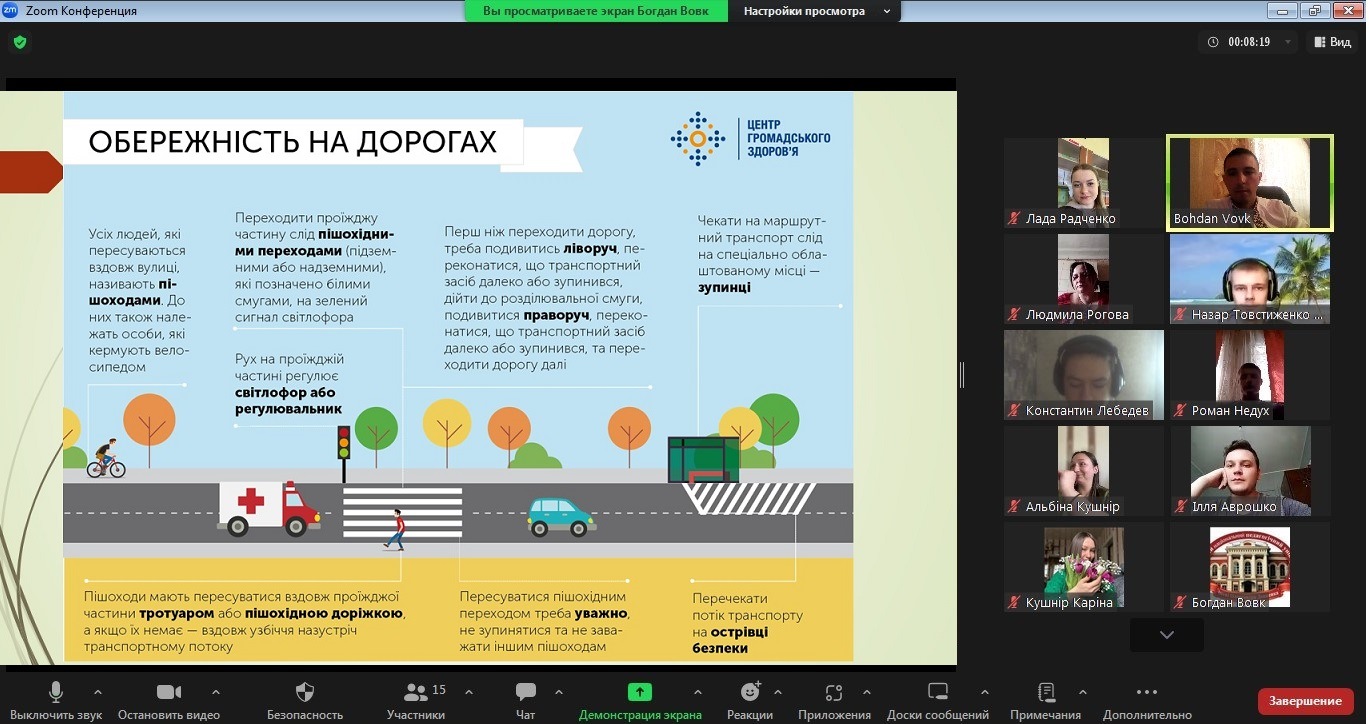The height and width of the screenshot is (724, 1369).
Task: Open the Приложения apps icon
Action: tap(834, 692)
